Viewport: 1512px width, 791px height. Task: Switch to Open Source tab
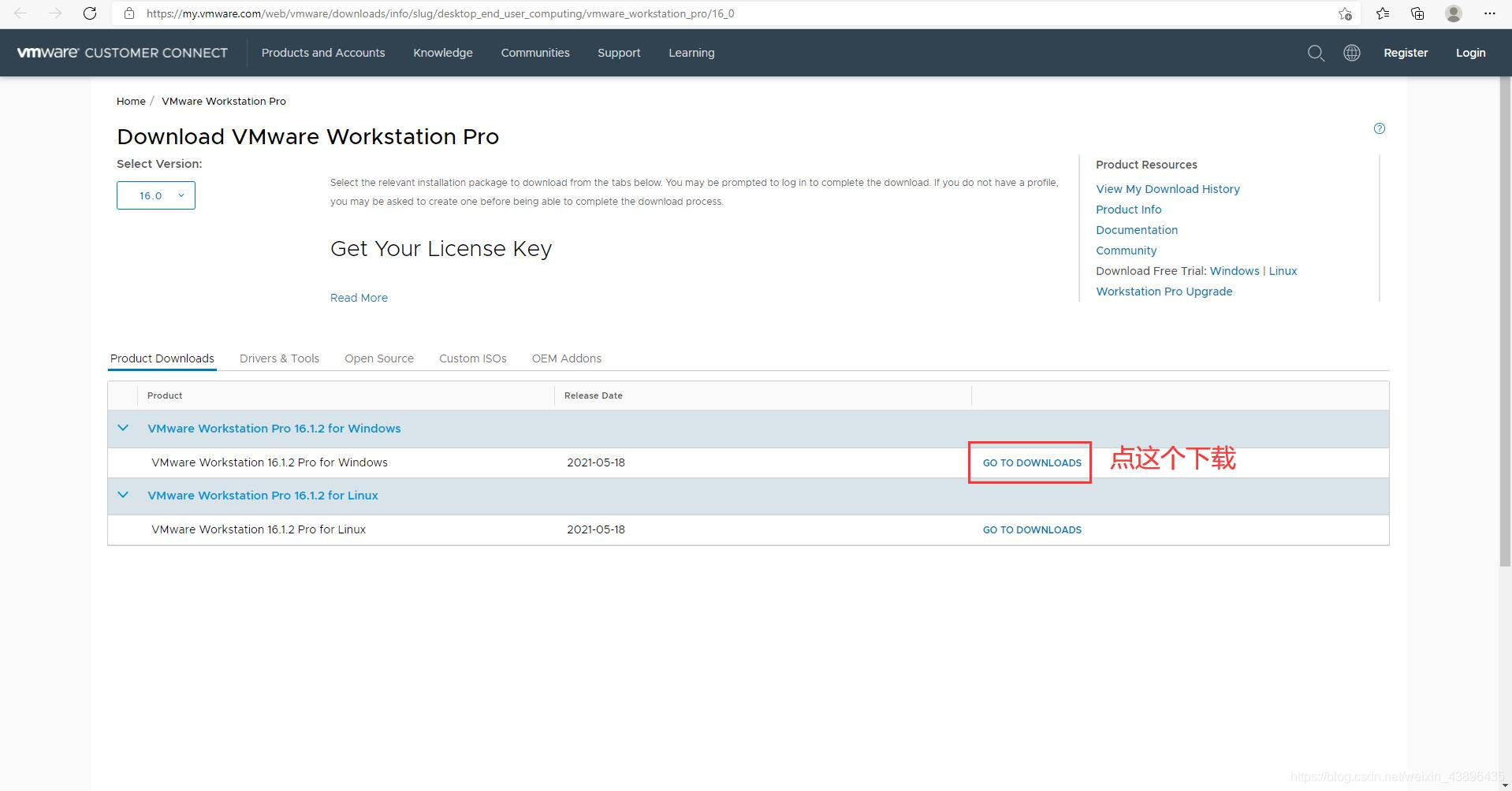(x=379, y=358)
